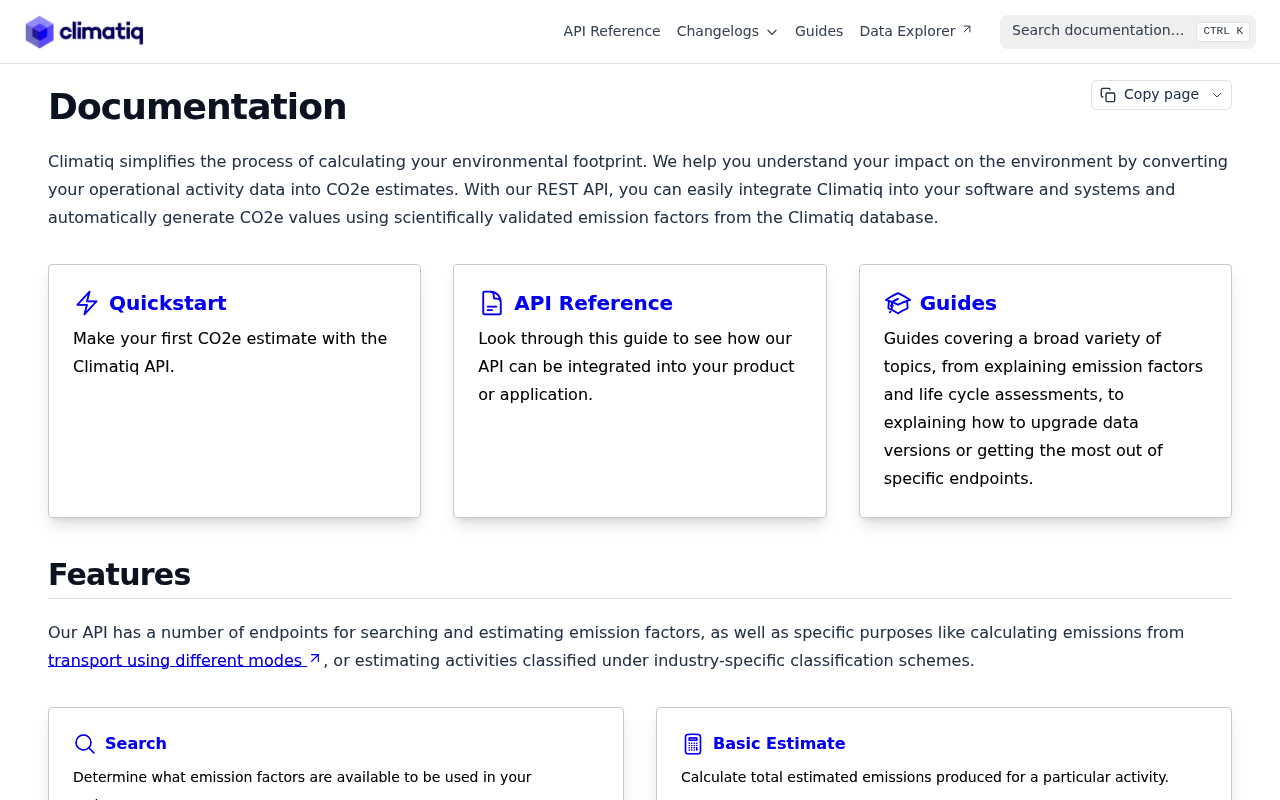Click the Climatiq cube logo icon

click(x=39, y=32)
